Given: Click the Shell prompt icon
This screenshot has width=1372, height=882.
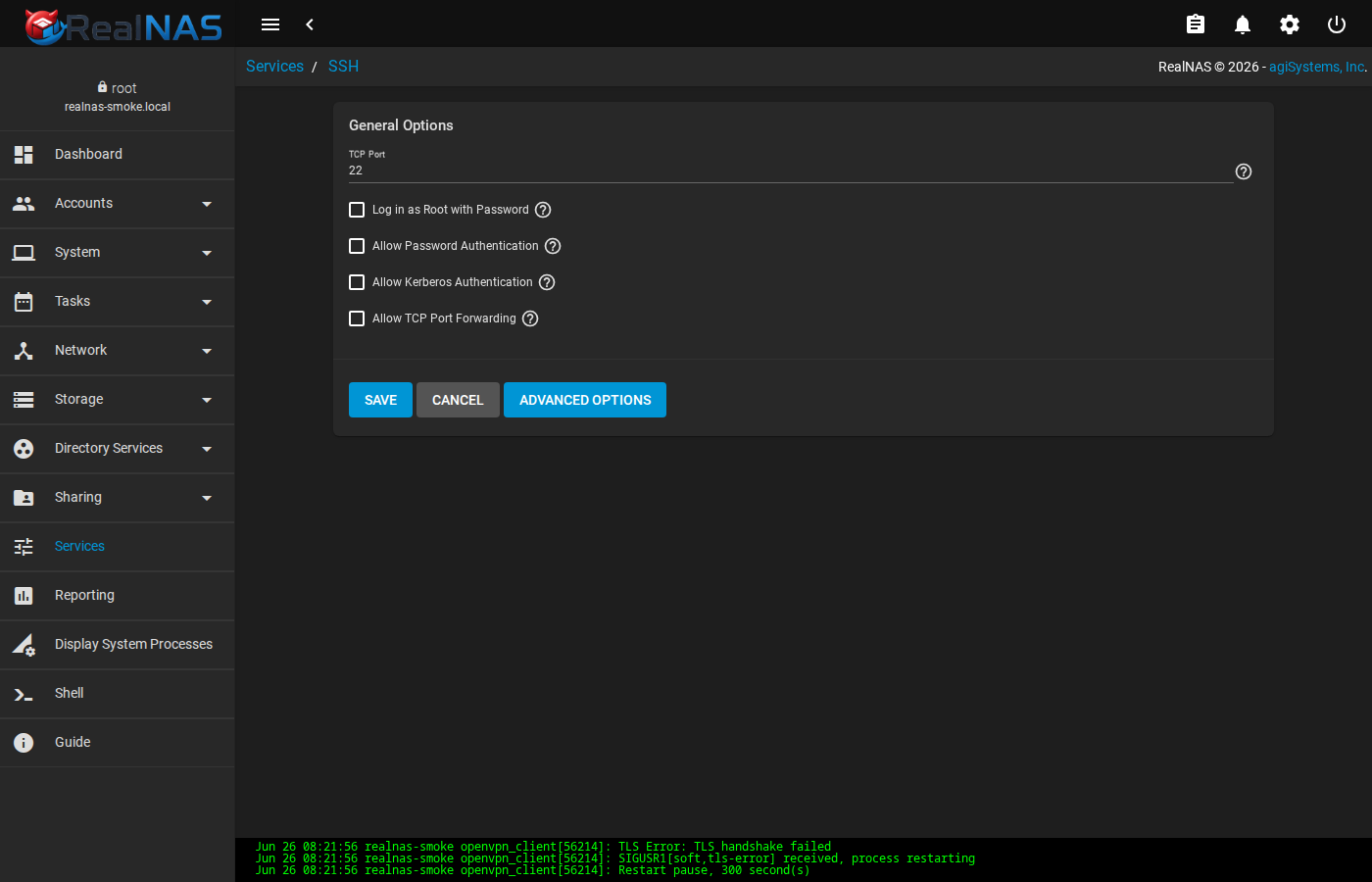Looking at the screenshot, I should [x=24, y=694].
